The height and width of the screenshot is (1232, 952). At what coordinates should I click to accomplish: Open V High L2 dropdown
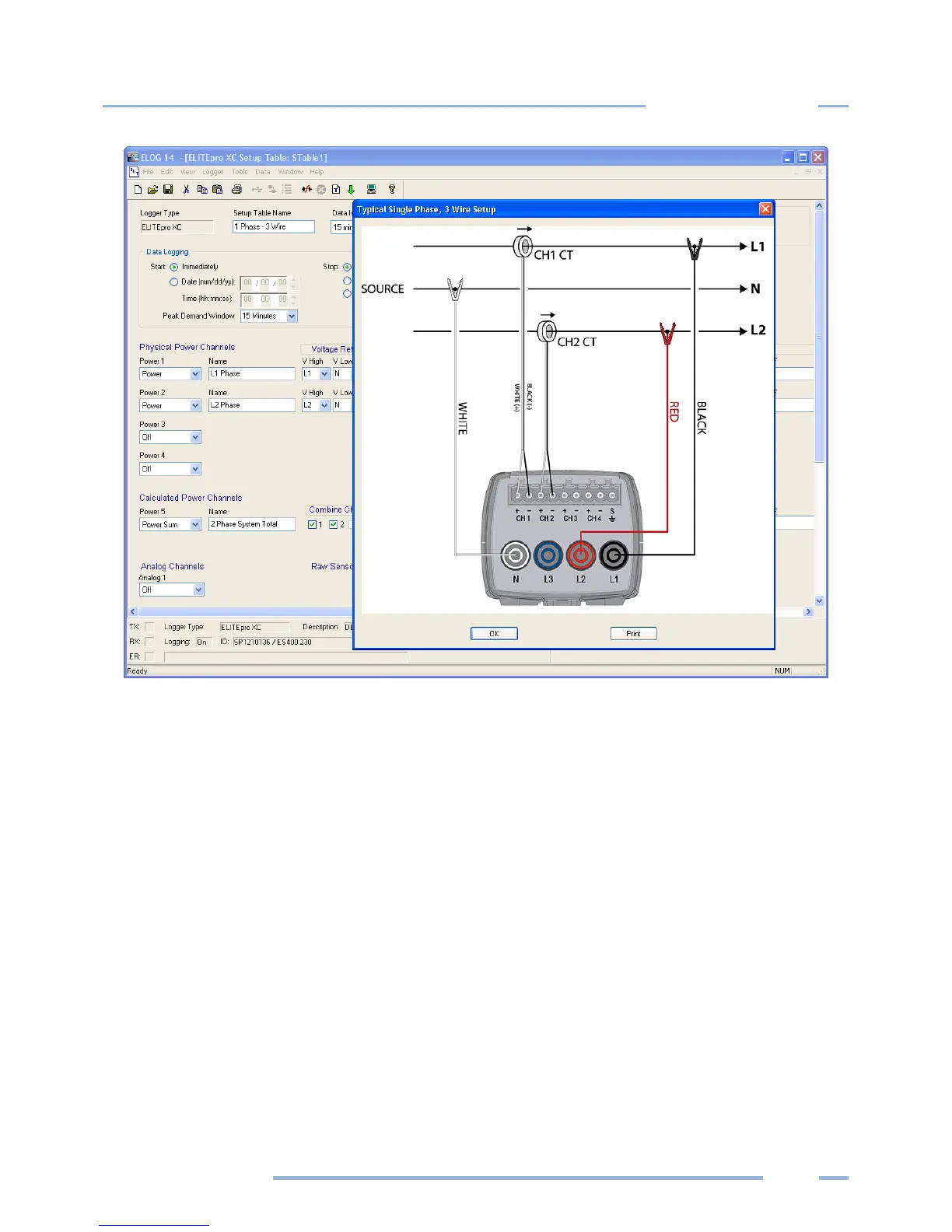coord(324,405)
